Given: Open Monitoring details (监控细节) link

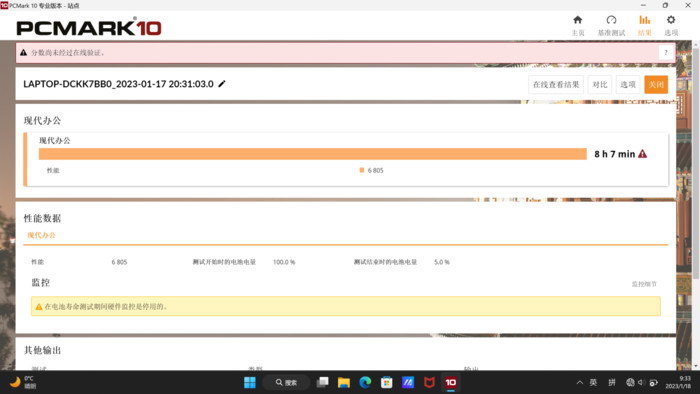Looking at the screenshot, I should [x=644, y=284].
